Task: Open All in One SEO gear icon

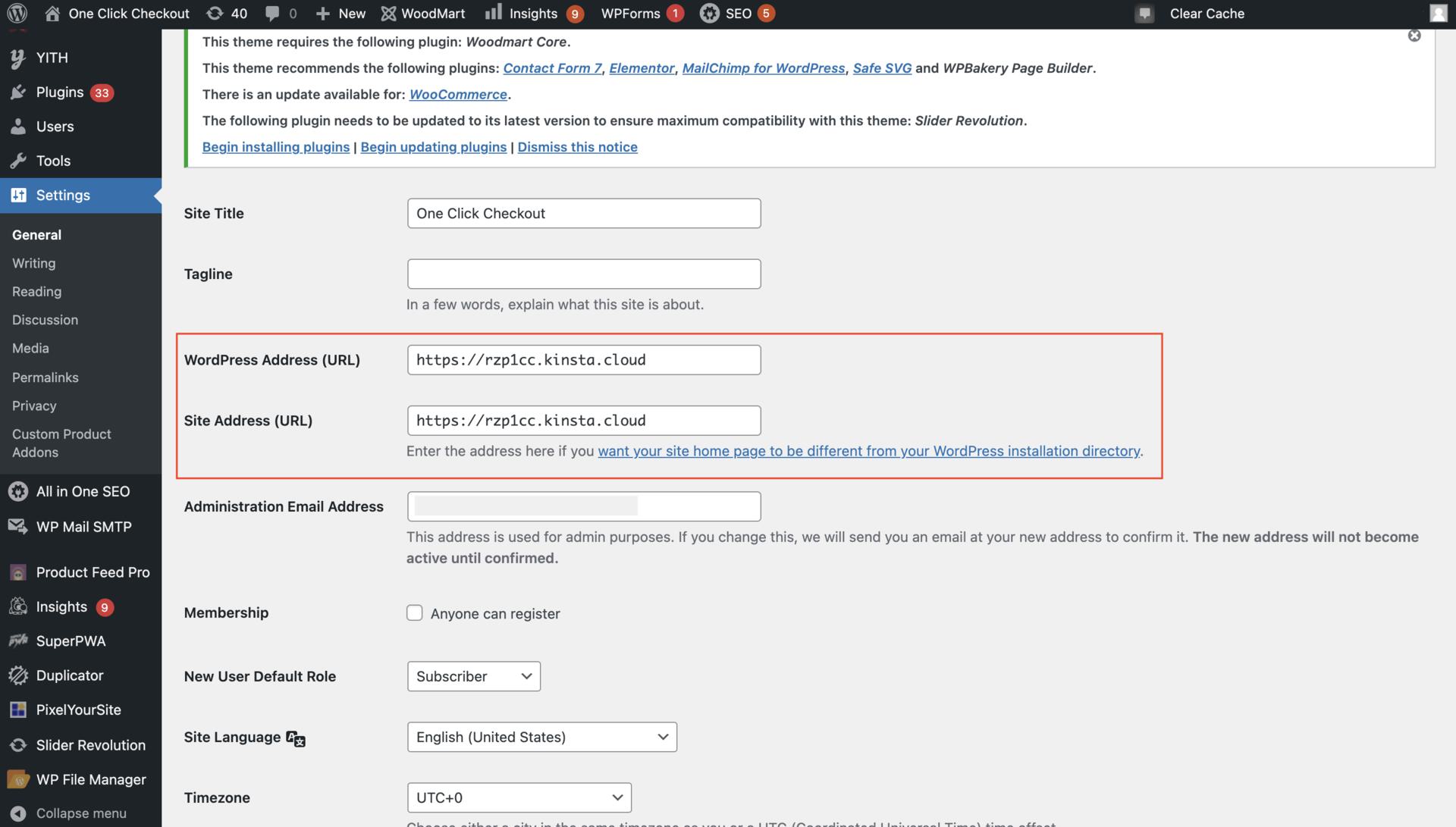Action: point(18,491)
